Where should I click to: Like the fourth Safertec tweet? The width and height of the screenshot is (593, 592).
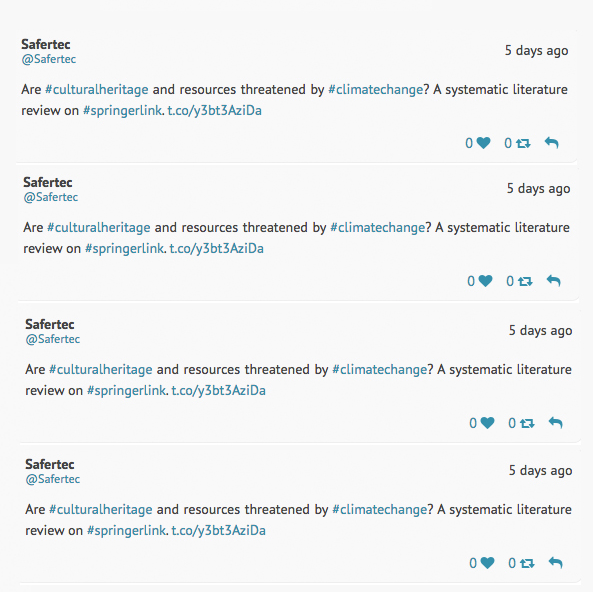tap(487, 563)
